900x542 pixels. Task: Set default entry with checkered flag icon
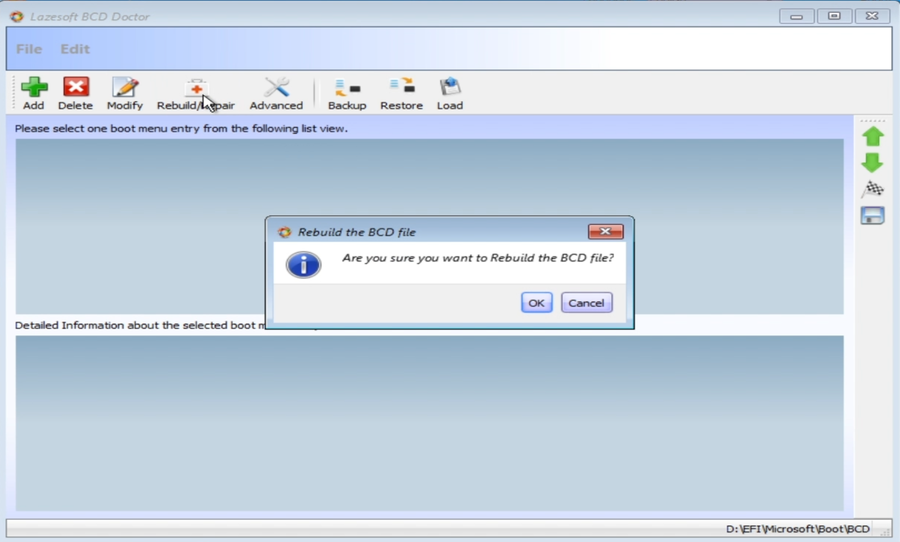pyautogui.click(x=872, y=189)
